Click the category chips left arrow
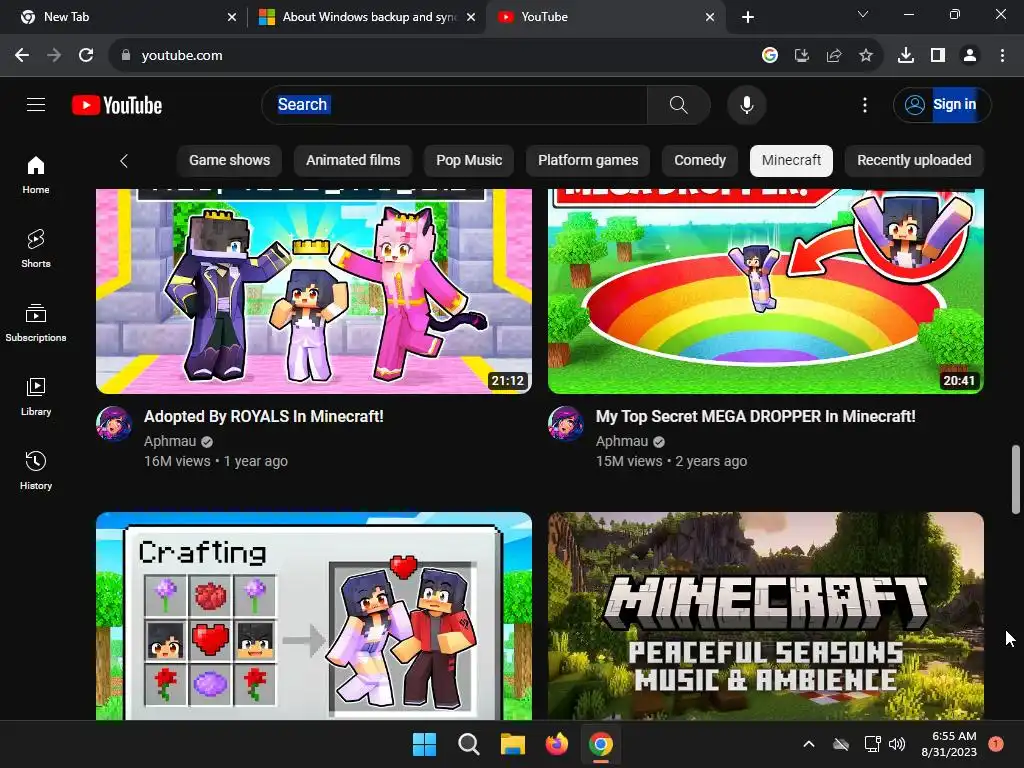The width and height of the screenshot is (1024, 768). pyautogui.click(x=124, y=161)
